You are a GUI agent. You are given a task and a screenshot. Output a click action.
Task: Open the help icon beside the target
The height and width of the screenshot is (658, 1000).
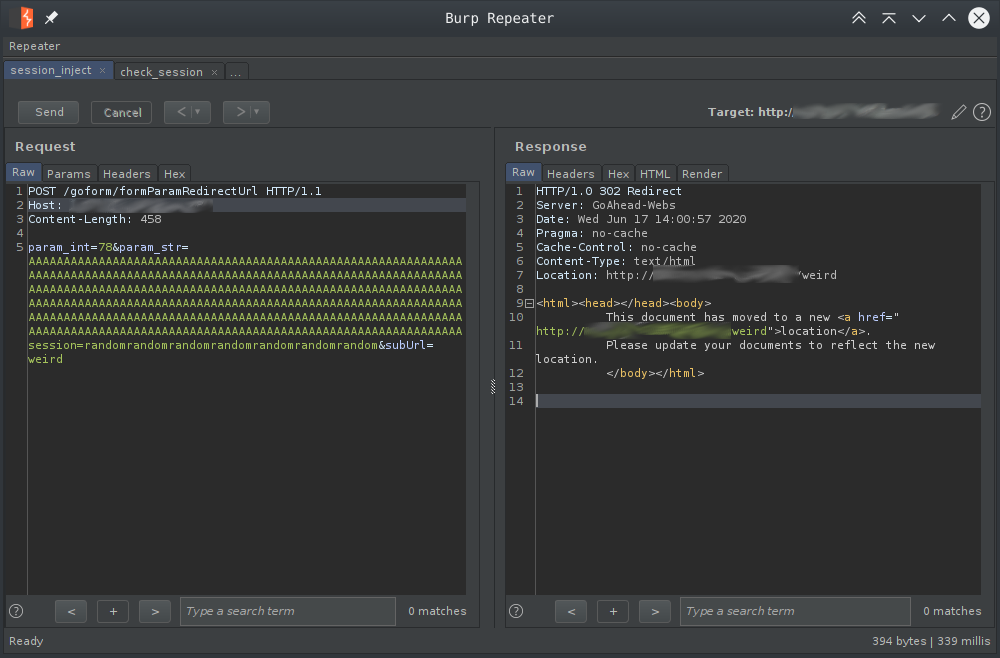pyautogui.click(x=982, y=112)
